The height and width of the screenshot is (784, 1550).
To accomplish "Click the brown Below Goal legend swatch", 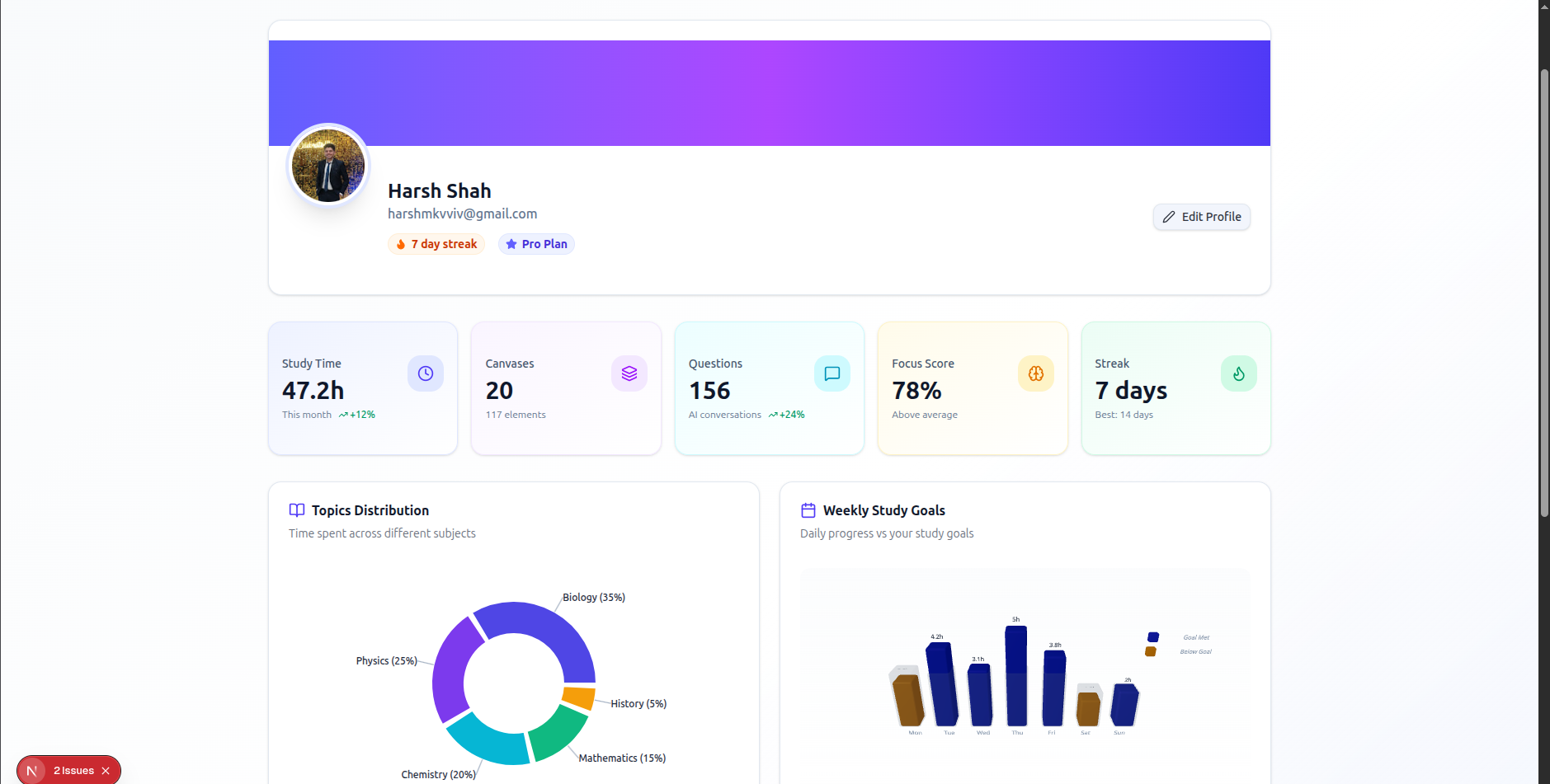I will (1151, 651).
